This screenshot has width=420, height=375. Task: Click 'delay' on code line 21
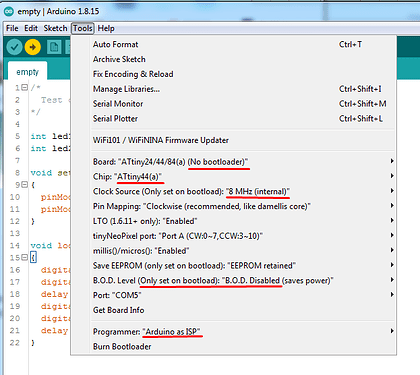click(54, 330)
